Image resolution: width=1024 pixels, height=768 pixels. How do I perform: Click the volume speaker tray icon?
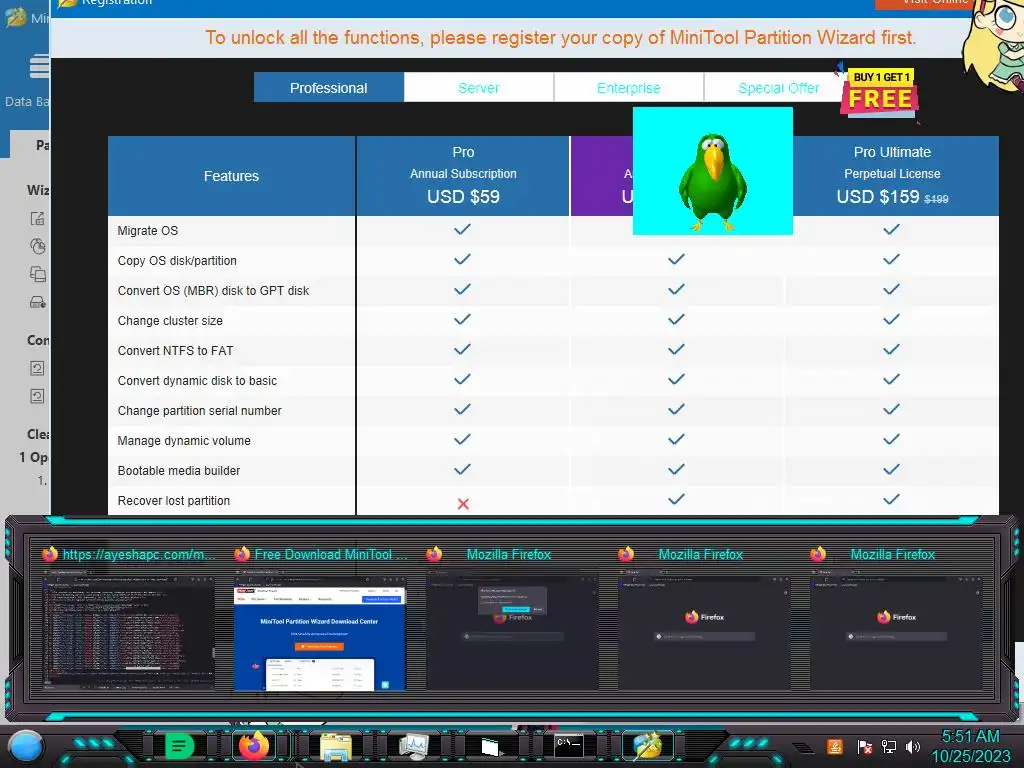[x=912, y=746]
